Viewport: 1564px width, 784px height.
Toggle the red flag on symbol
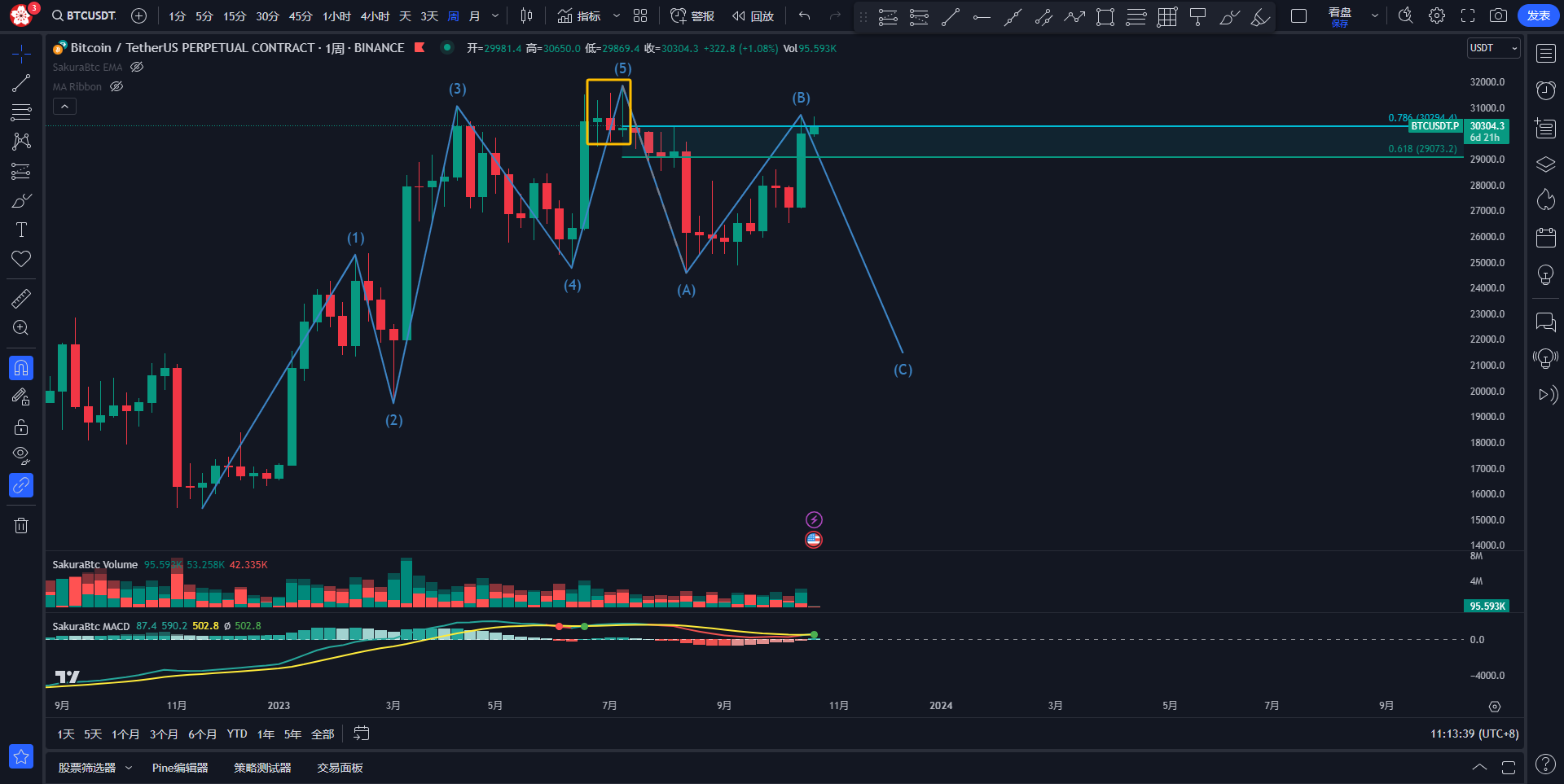pos(420,48)
